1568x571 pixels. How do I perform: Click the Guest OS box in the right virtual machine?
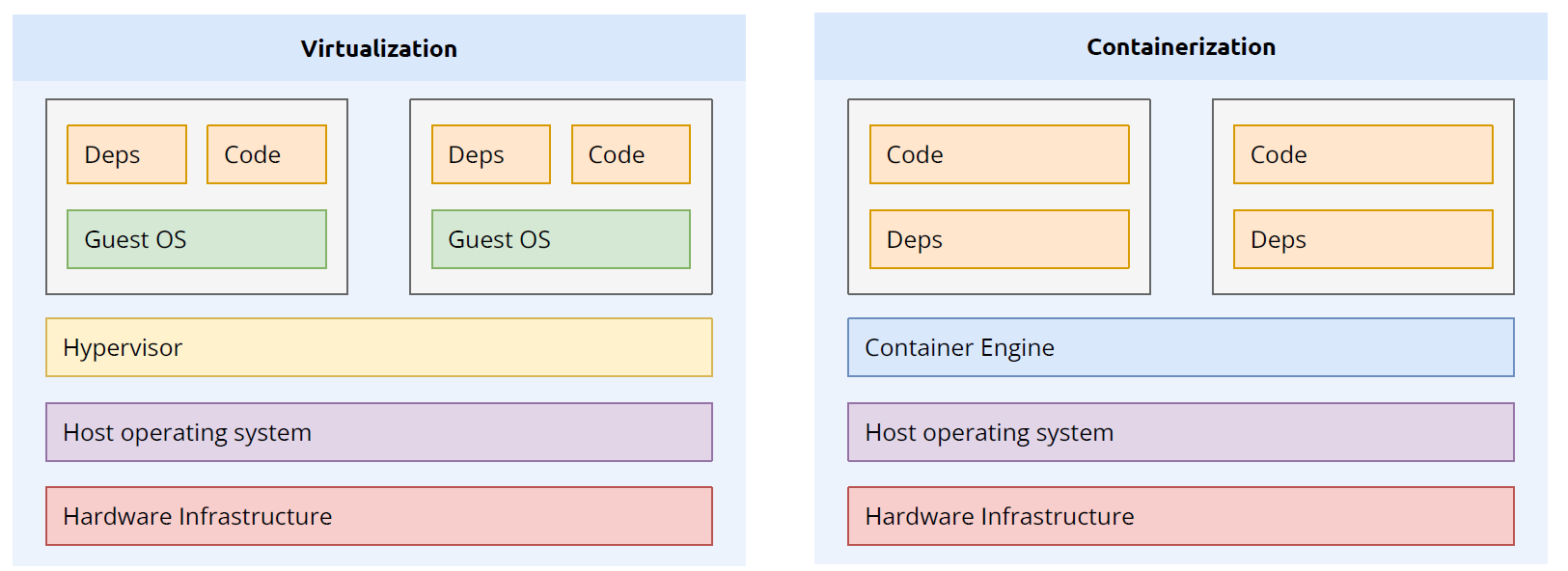pos(561,239)
